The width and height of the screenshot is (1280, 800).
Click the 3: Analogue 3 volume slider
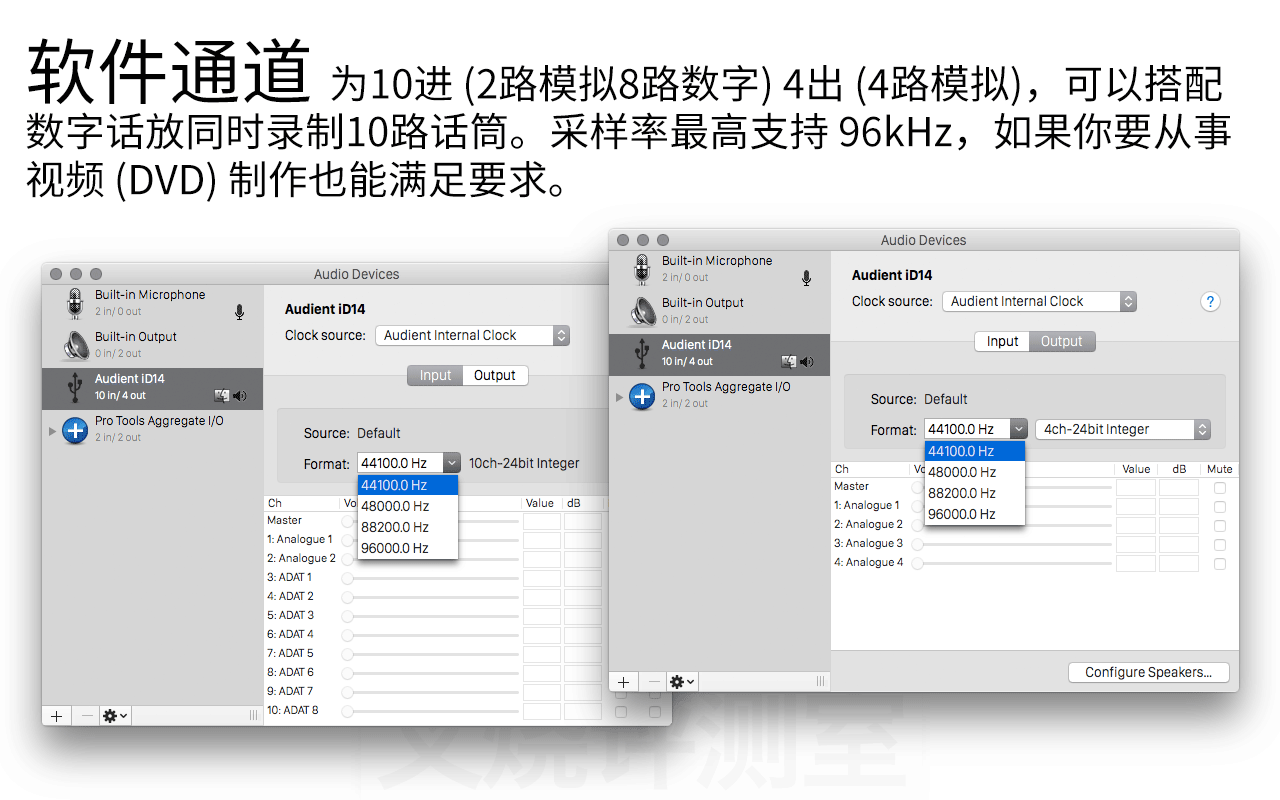[x=1011, y=545]
